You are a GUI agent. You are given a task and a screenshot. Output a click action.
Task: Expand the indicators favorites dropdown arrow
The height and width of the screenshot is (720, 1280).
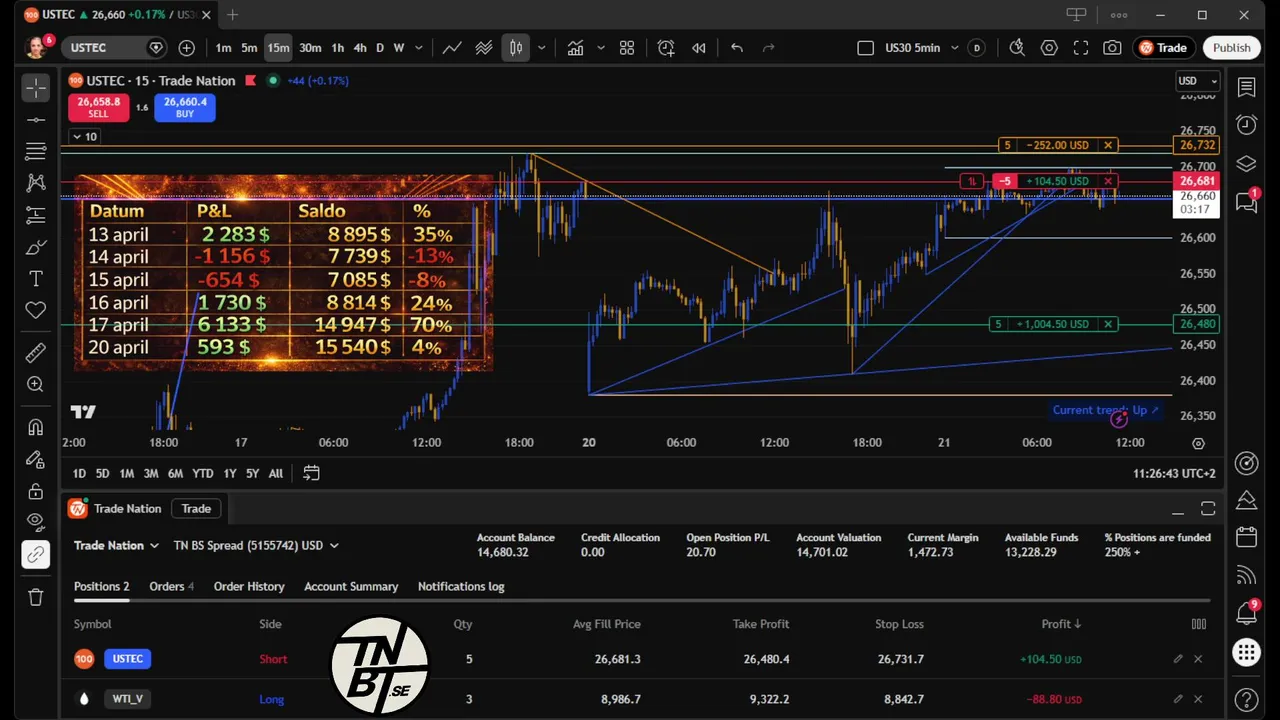point(601,48)
